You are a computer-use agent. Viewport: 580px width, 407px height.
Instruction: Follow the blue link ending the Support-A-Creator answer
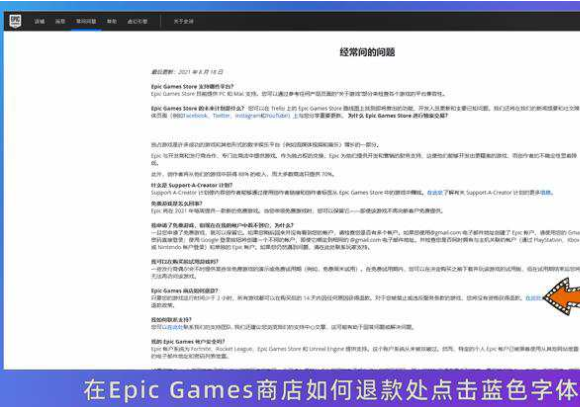tap(546, 193)
